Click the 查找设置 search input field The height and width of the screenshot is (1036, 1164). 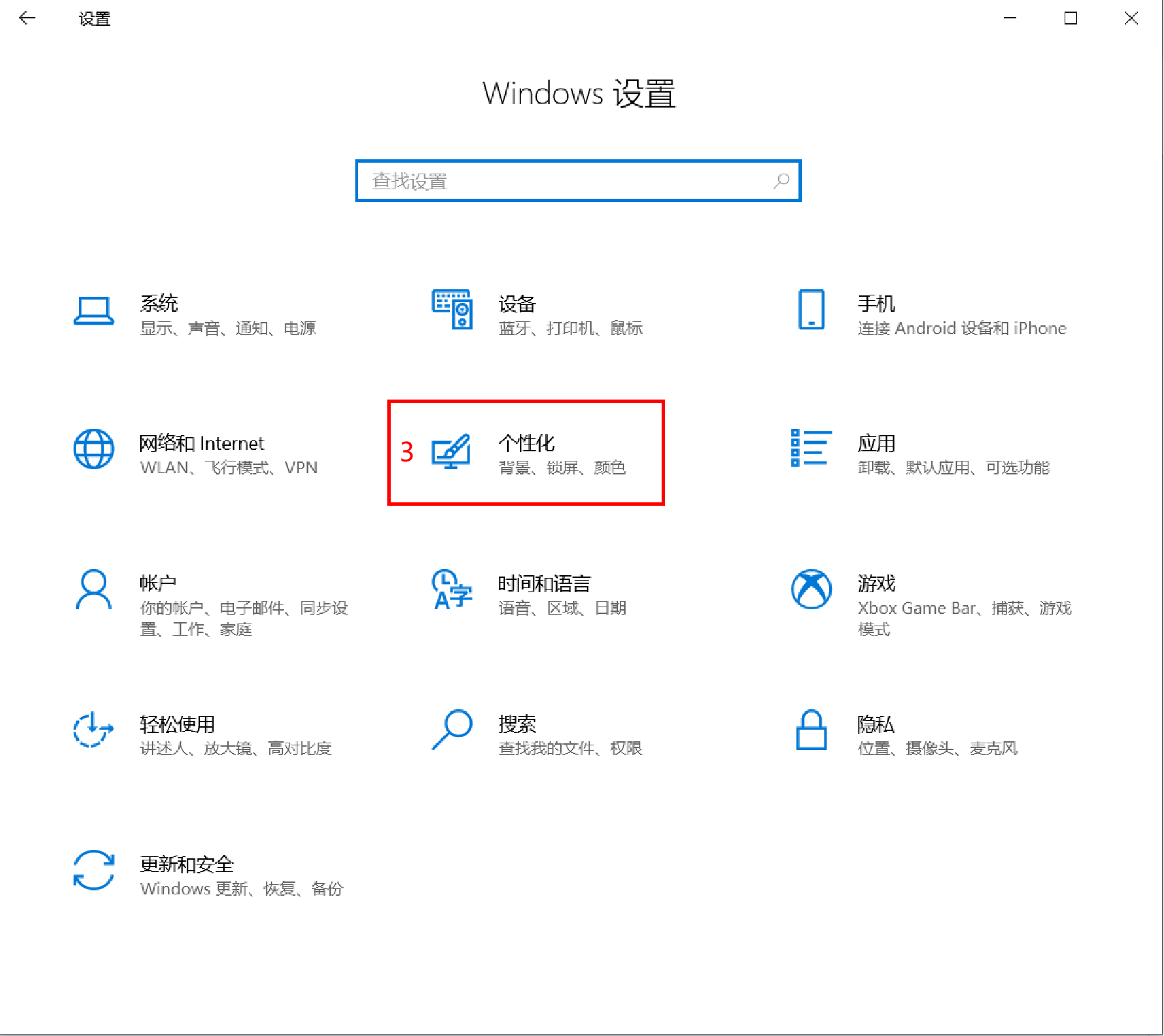coord(568,181)
